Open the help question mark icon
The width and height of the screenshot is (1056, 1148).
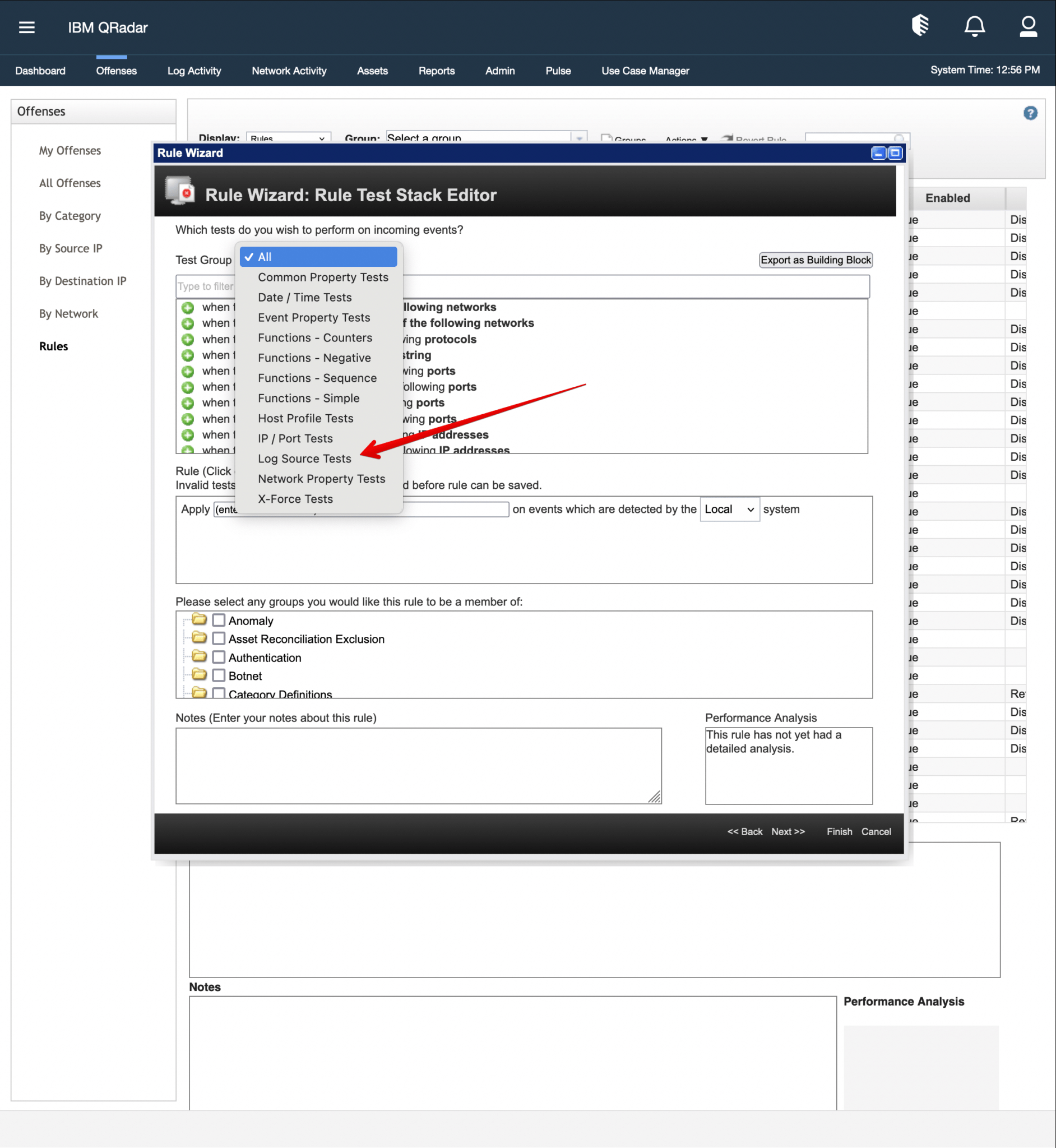pos(1030,113)
